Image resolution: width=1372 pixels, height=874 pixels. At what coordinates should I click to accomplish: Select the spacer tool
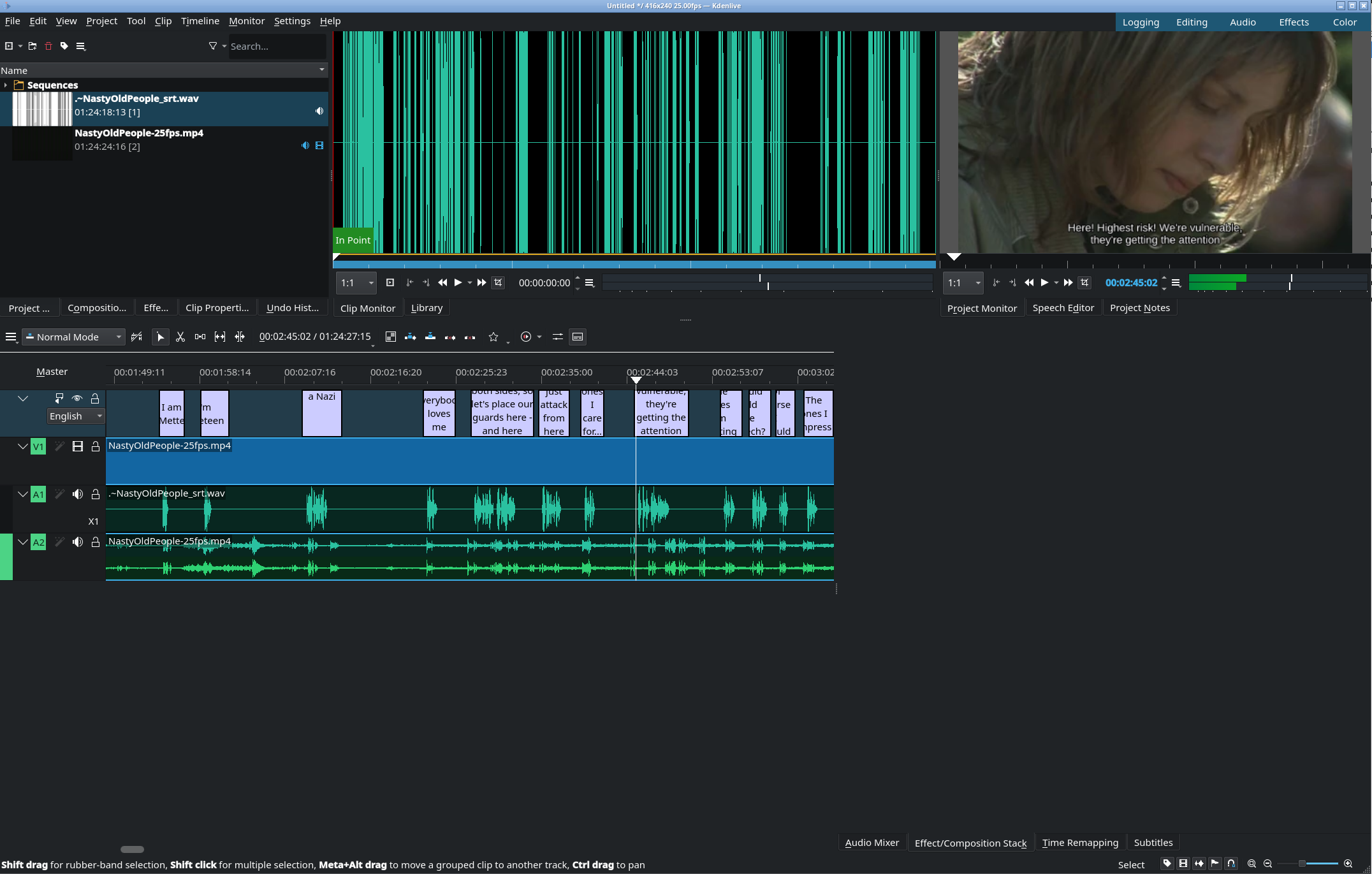point(200,337)
